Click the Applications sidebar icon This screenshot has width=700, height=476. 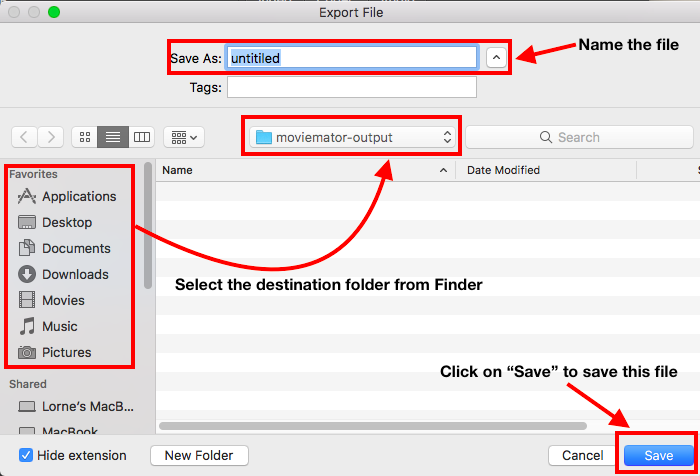click(x=27, y=196)
